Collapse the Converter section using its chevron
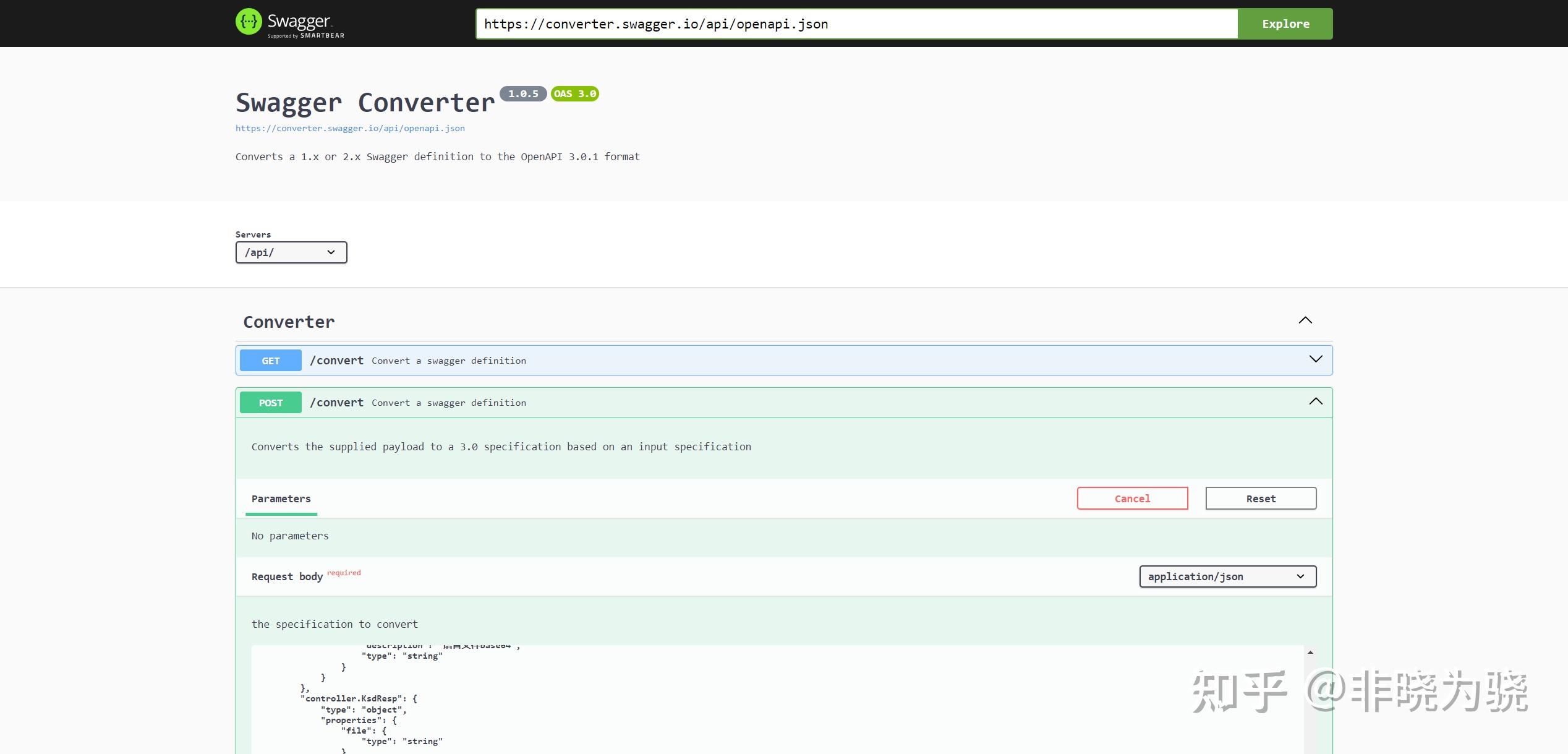 coord(1305,320)
